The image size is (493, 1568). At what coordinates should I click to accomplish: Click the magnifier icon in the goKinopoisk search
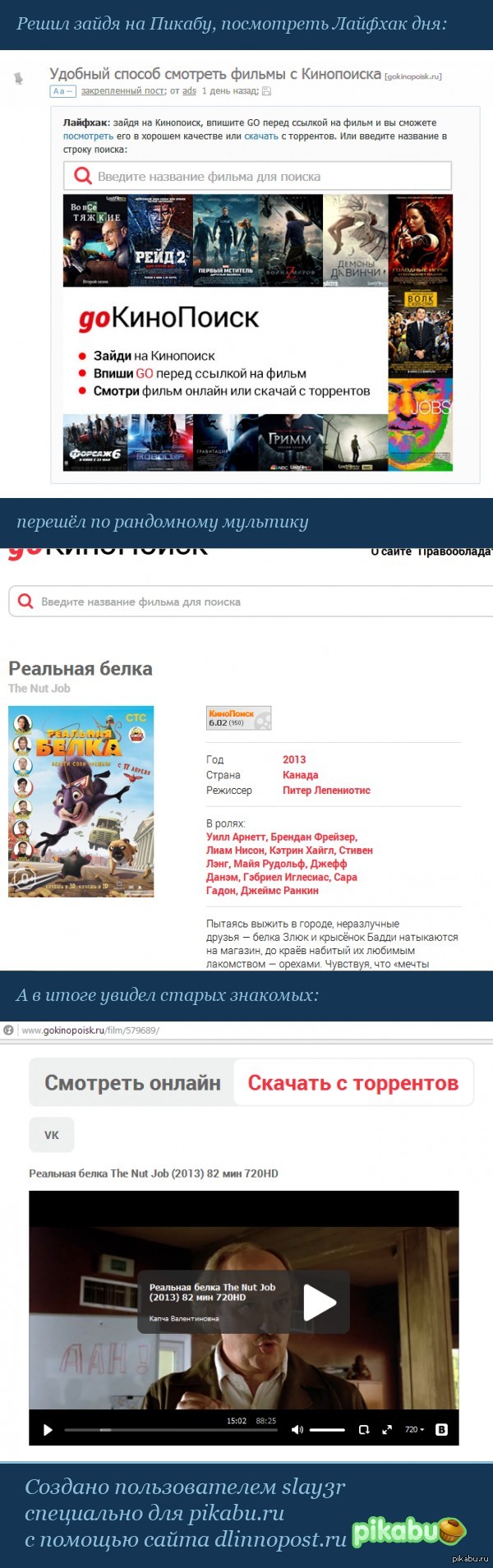(x=82, y=176)
